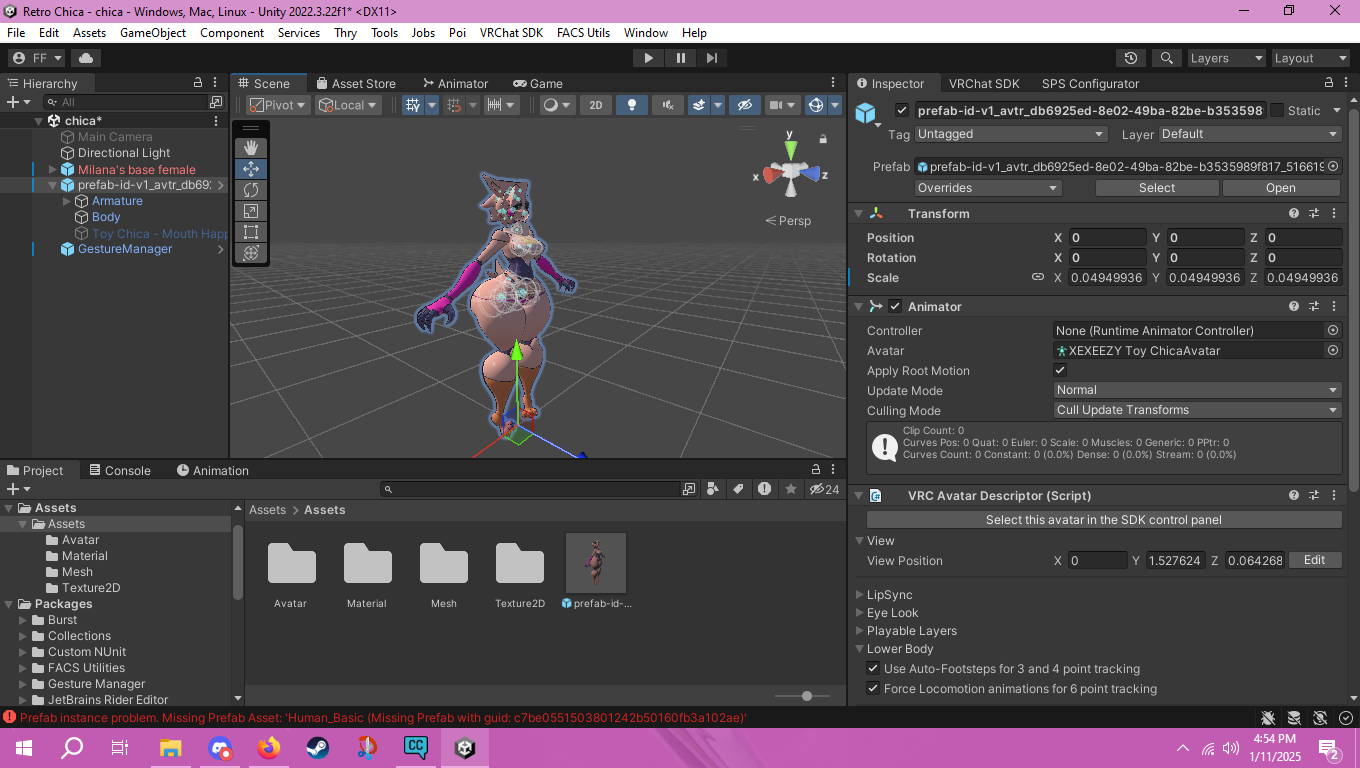The width and height of the screenshot is (1360, 768).
Task: Lock the Hierarchy panel
Action: pyautogui.click(x=198, y=83)
